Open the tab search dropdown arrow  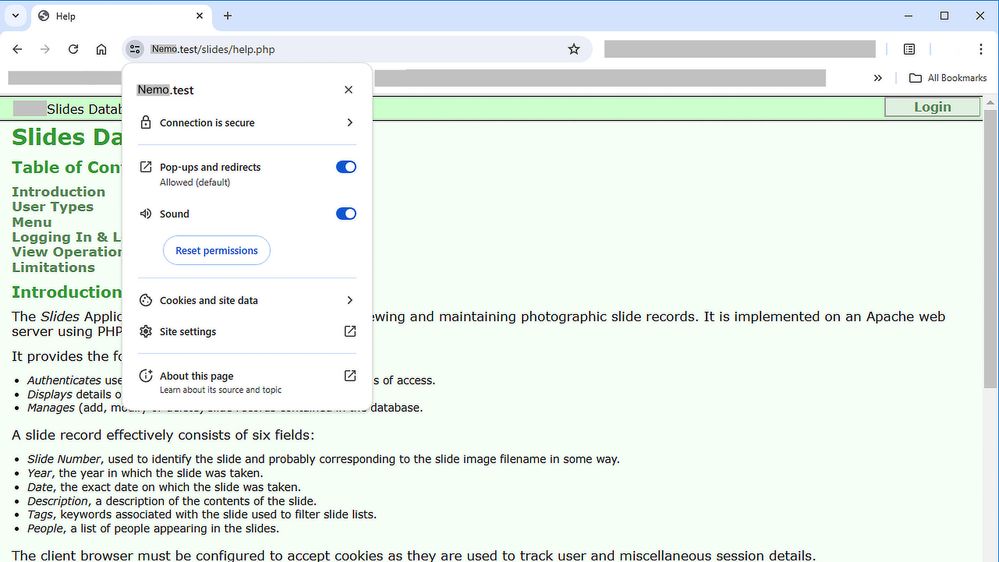pyautogui.click(x=15, y=16)
